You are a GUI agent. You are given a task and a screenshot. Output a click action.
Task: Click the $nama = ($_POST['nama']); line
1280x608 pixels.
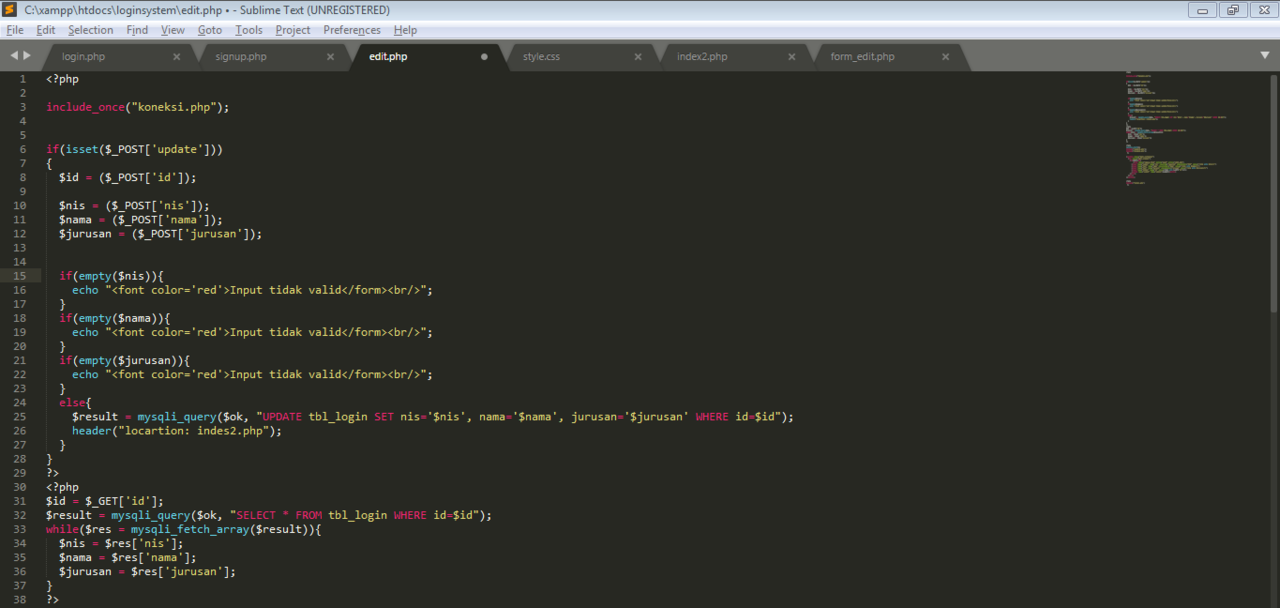pos(141,220)
